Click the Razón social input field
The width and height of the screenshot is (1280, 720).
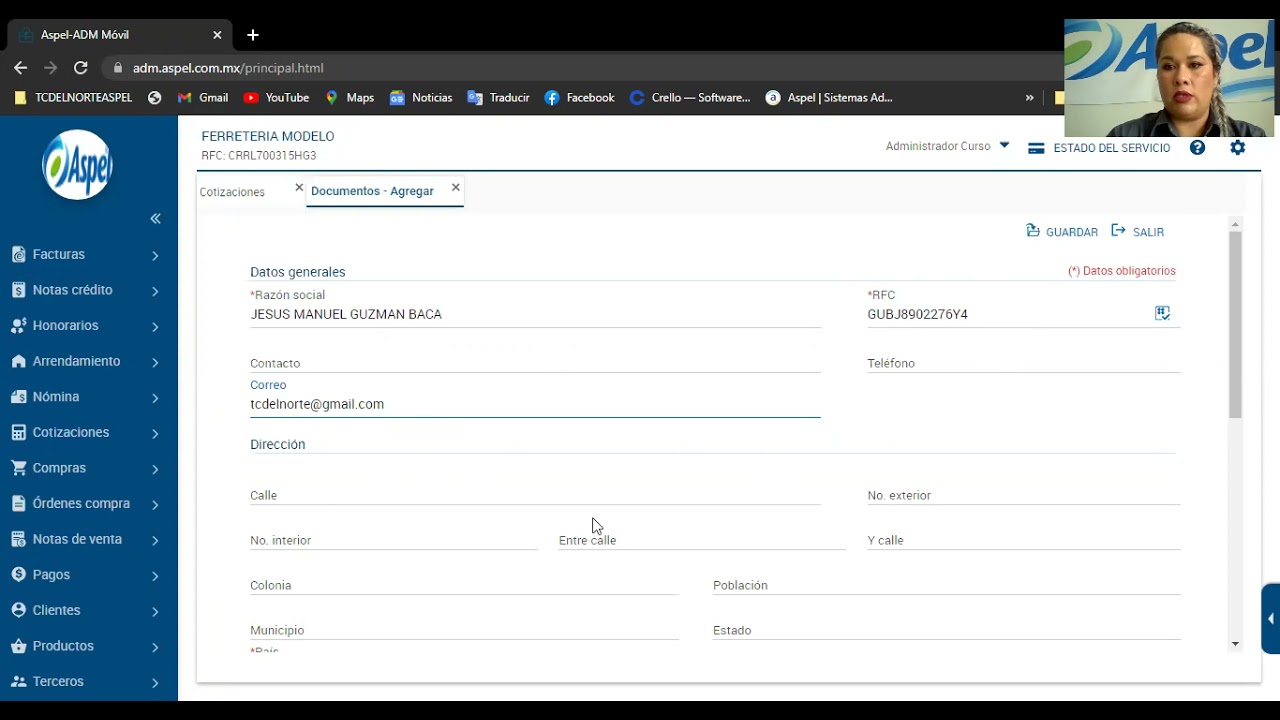pos(535,315)
